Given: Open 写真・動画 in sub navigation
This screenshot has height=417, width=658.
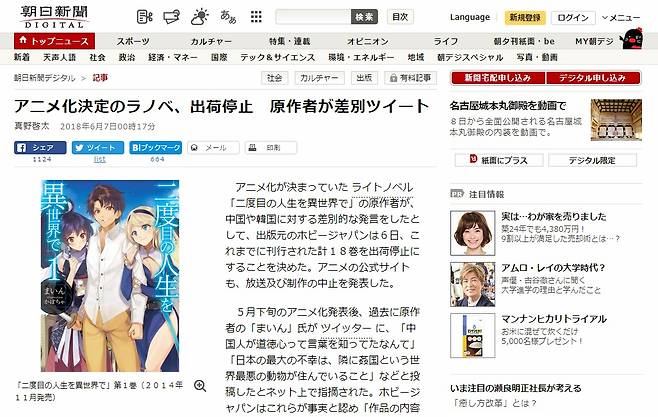Looking at the screenshot, I should [x=537, y=57].
